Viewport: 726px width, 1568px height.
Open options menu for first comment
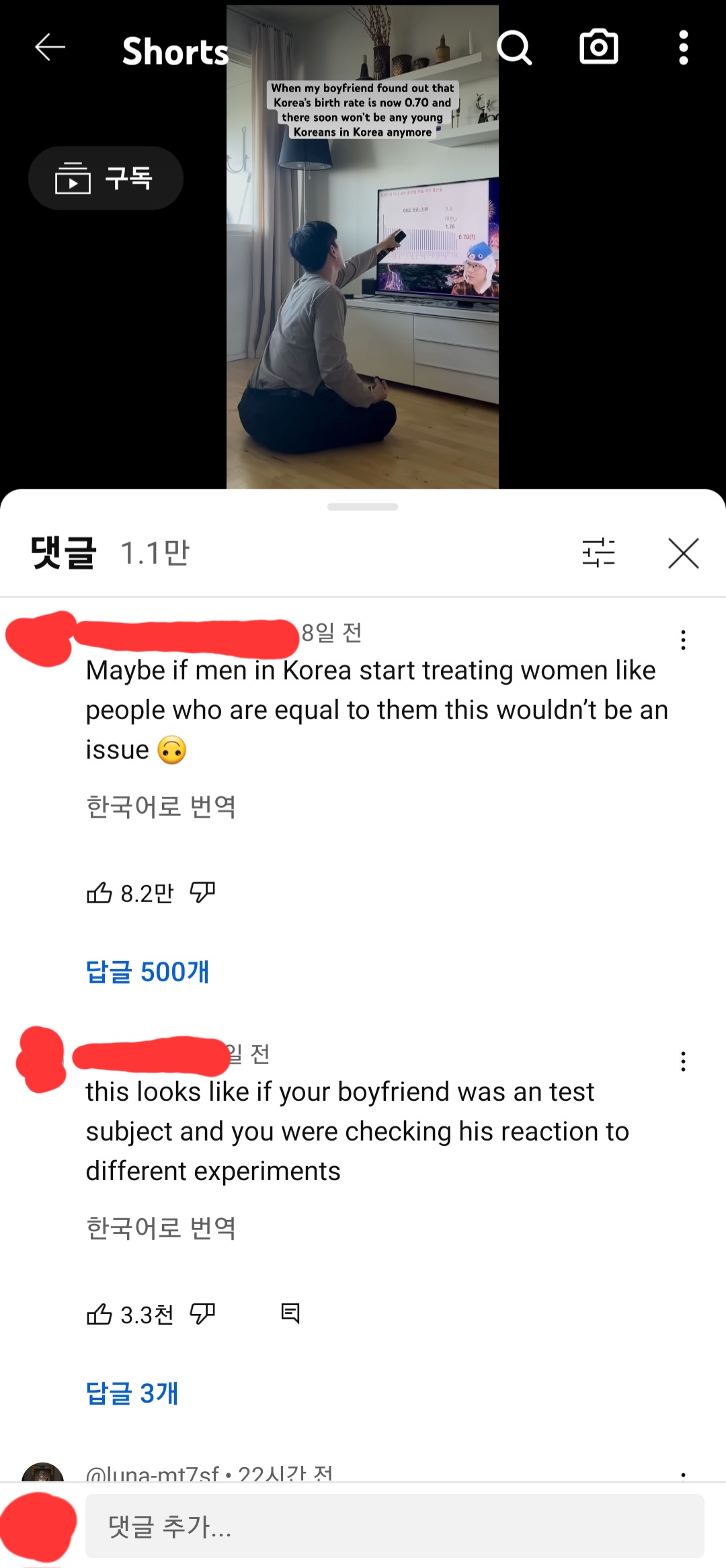[683, 640]
